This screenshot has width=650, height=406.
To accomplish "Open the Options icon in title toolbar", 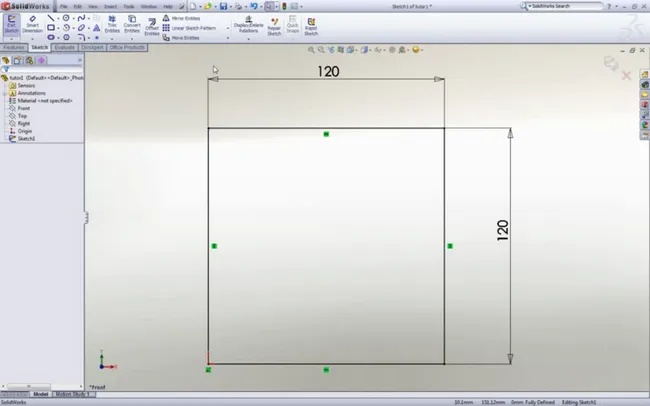I will (x=294, y=6).
